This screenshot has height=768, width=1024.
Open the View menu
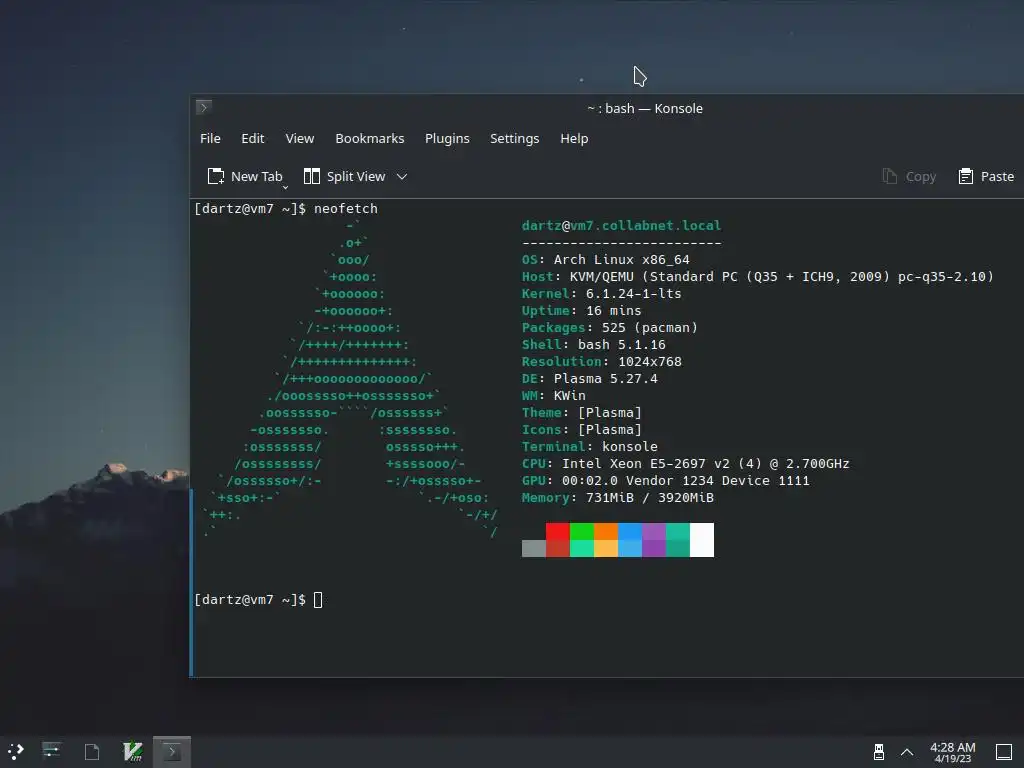click(300, 138)
